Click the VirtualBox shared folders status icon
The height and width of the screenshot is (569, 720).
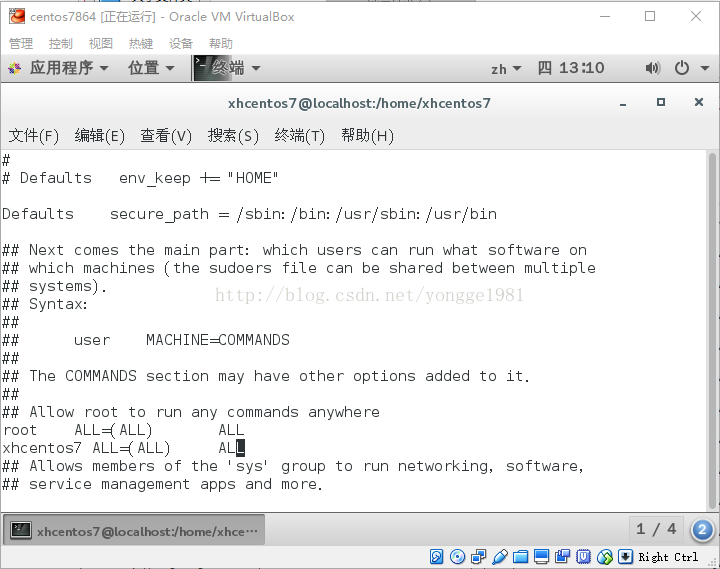point(520,557)
